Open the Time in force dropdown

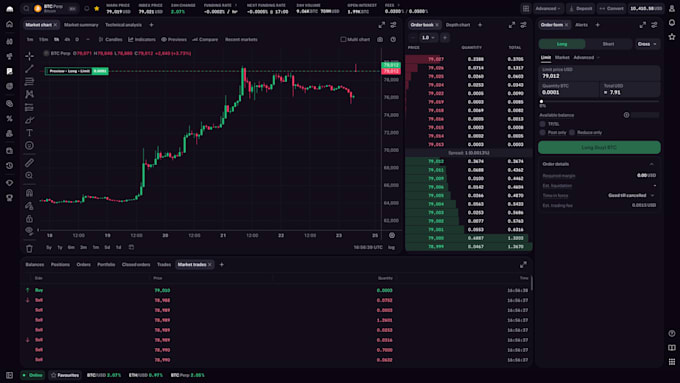pyautogui.click(x=631, y=196)
